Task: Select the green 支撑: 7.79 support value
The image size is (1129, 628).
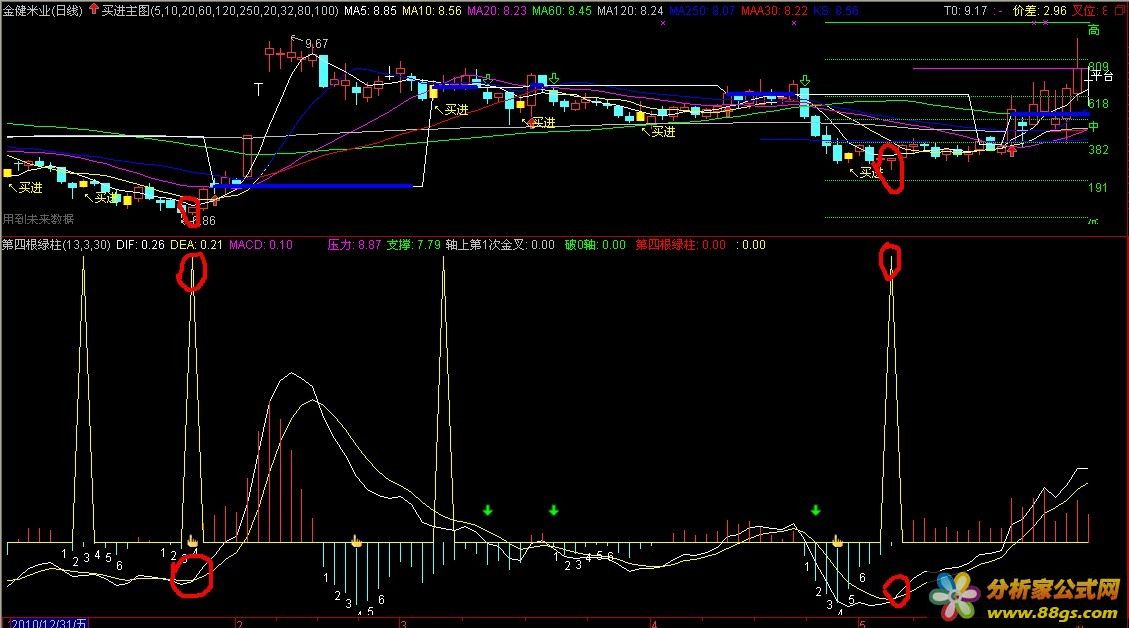Action: [413, 245]
